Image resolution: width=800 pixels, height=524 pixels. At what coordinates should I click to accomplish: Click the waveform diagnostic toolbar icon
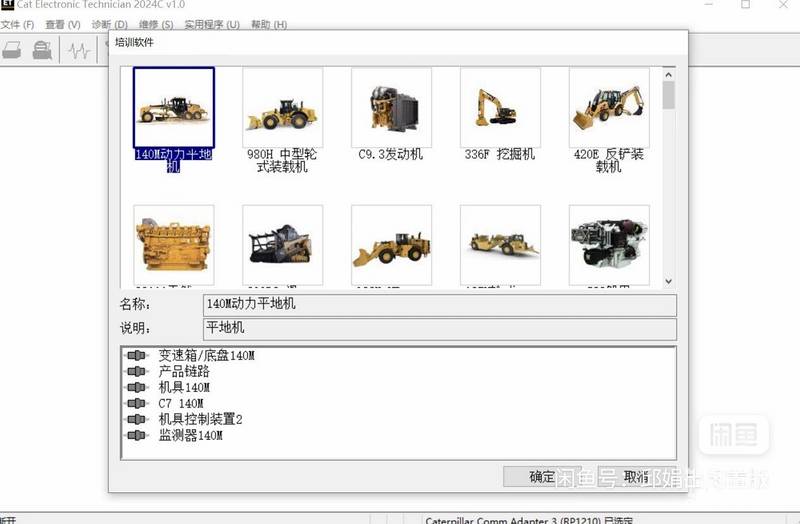pos(78,49)
